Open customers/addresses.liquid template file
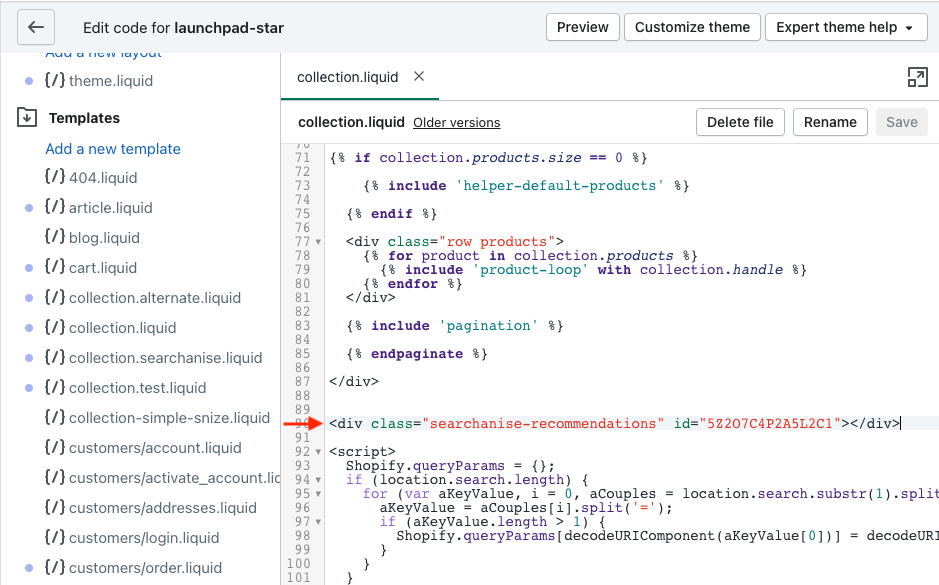939x585 pixels. pyautogui.click(x=163, y=507)
